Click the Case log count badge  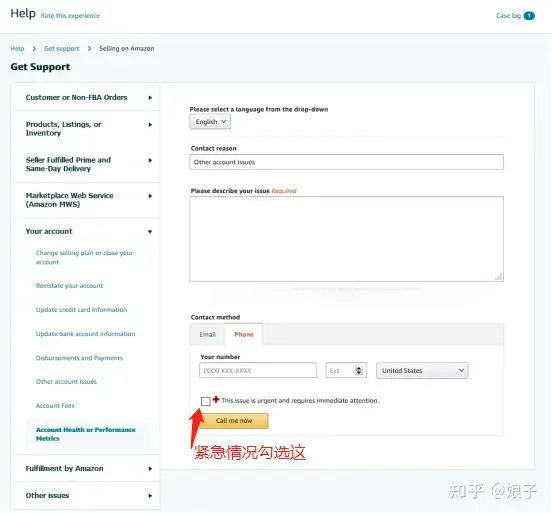529,16
